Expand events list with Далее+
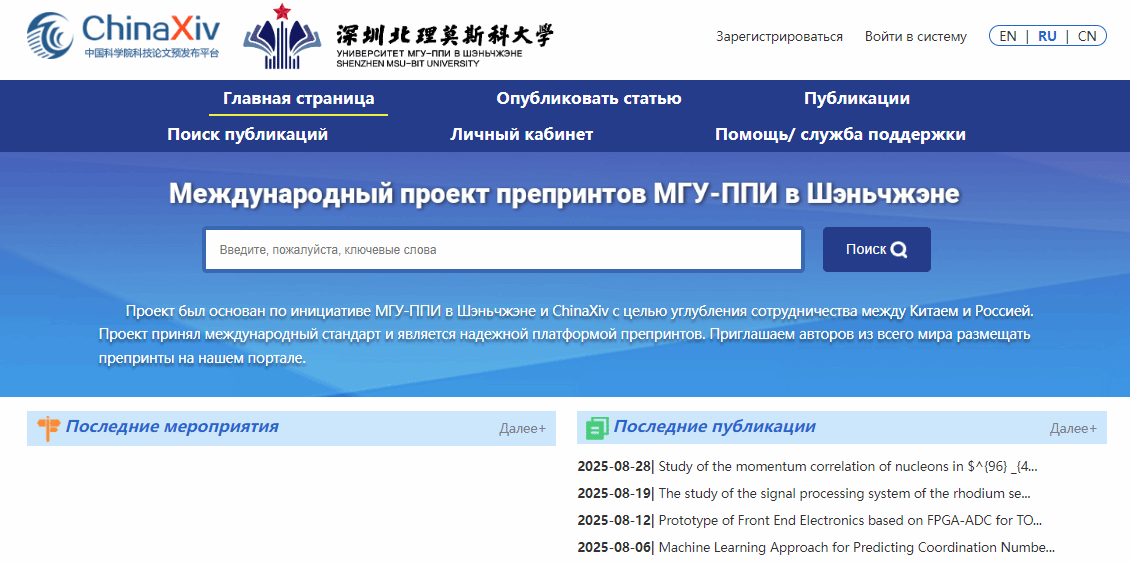Viewport: 1130px width, 564px height. 522,429
